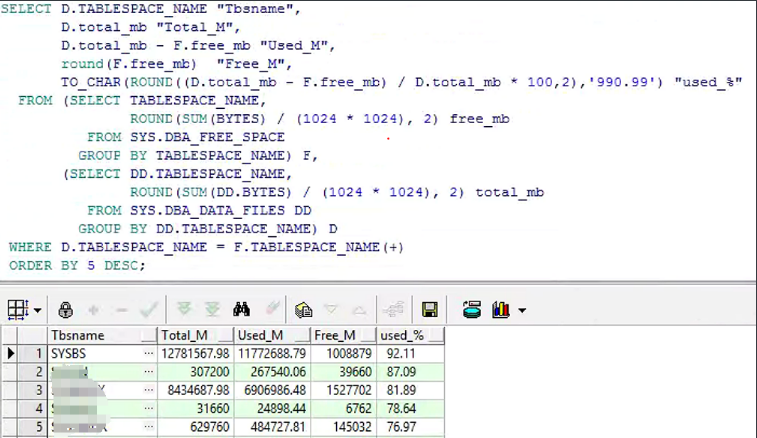The height and width of the screenshot is (438, 757).
Task: Click the WHERE keyword in the SQL editor
Action: coord(30,247)
